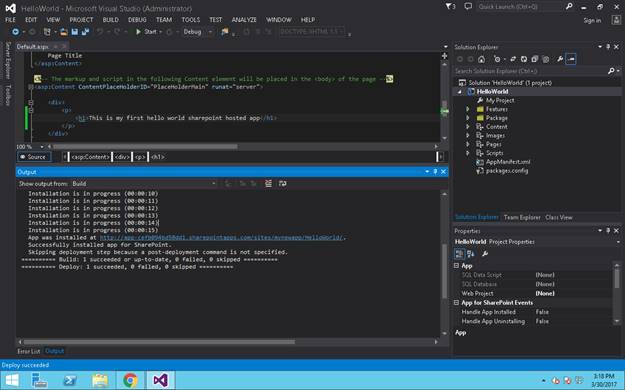This screenshot has width=625, height=390.
Task: Toggle Word Wrap in Output window
Action: pyautogui.click(x=283, y=183)
